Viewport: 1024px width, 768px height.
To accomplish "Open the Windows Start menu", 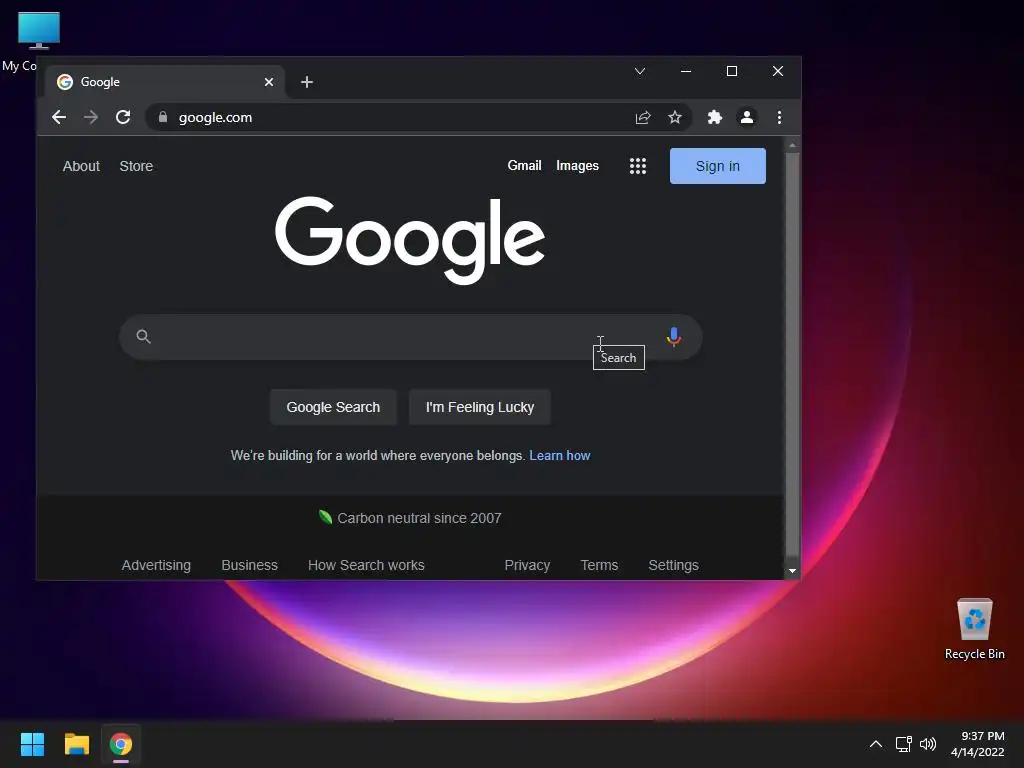I will point(32,744).
